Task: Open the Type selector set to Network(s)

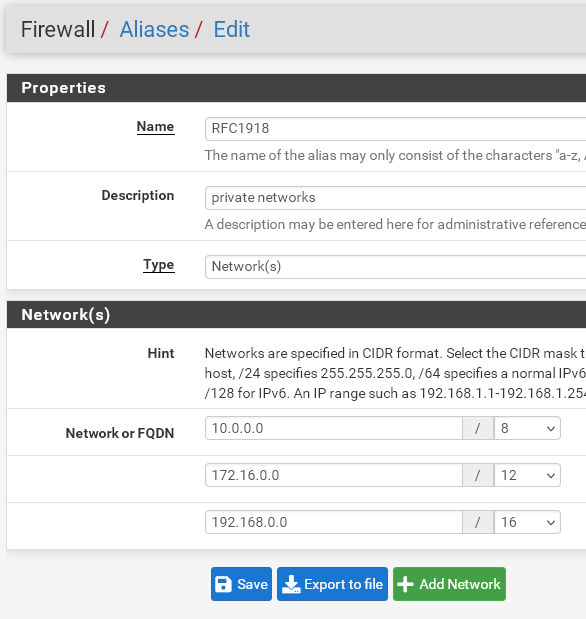Action: (395, 267)
